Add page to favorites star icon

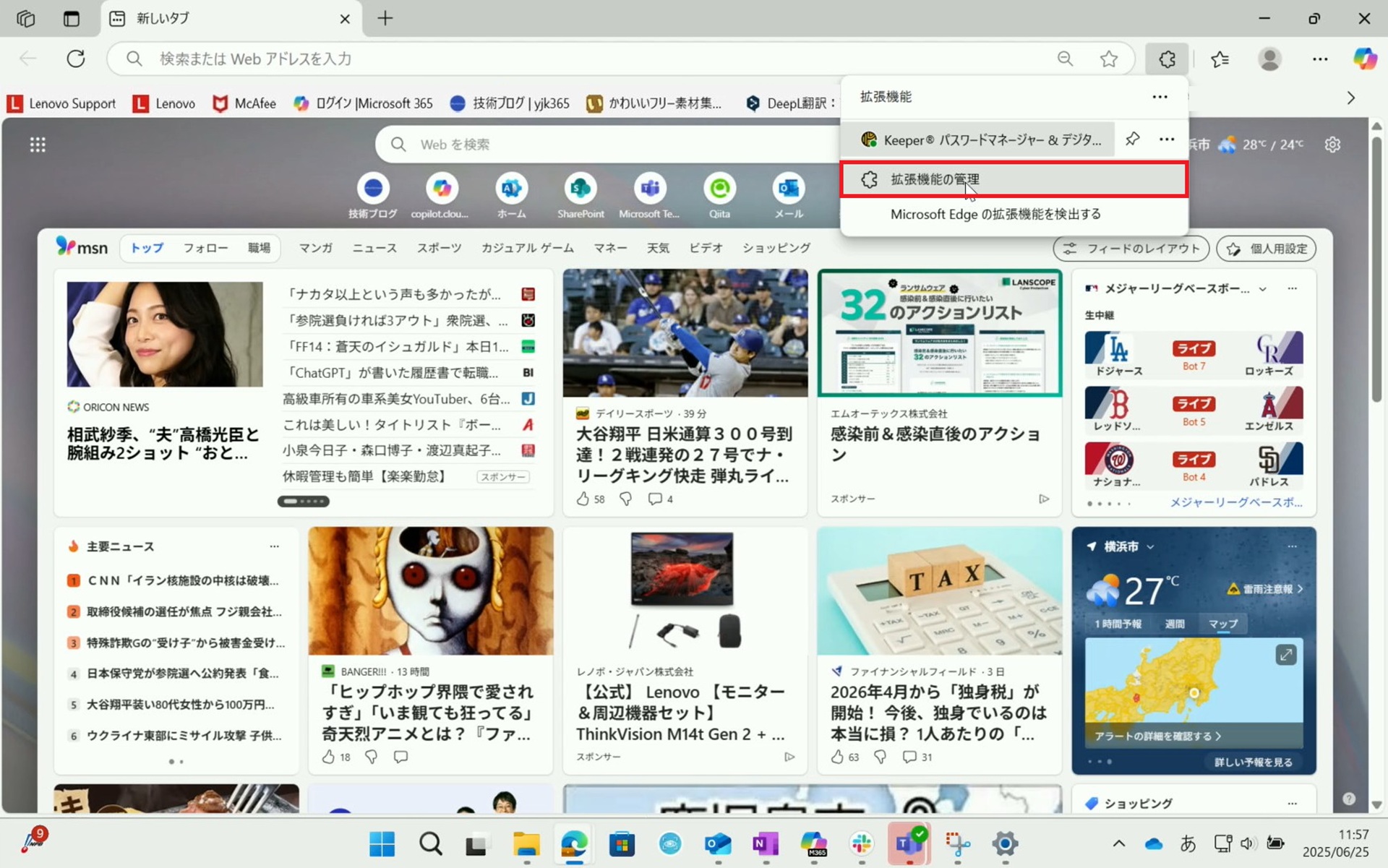[x=1108, y=59]
